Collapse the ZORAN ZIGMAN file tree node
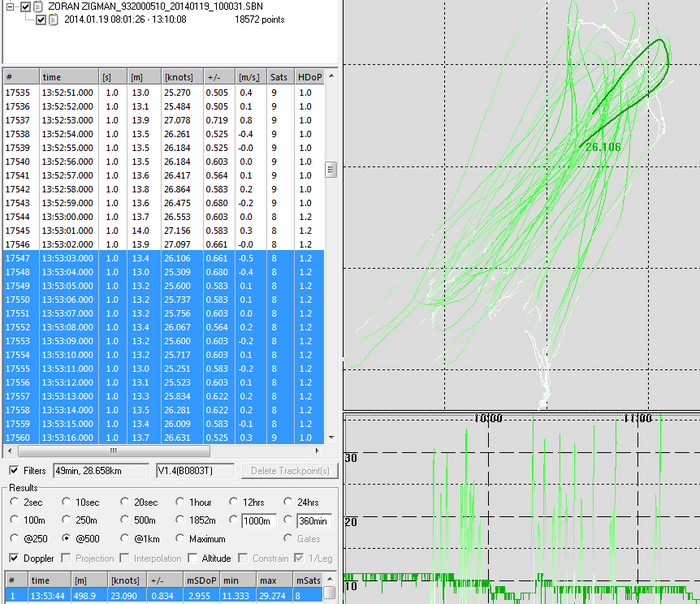The image size is (700, 604). coord(11,7)
